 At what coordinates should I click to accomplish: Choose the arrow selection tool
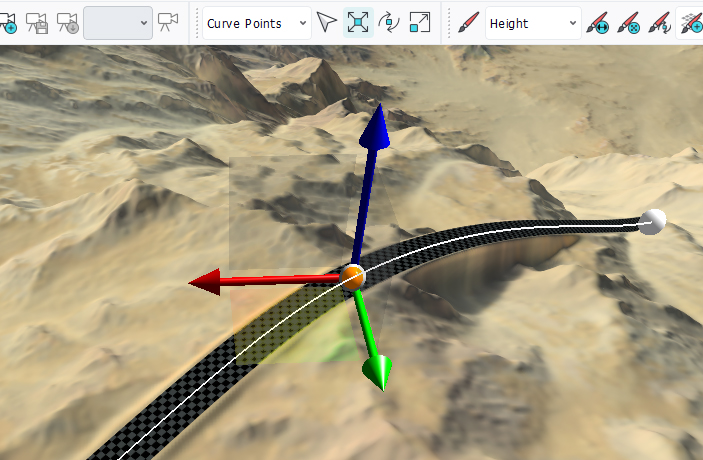click(x=327, y=23)
